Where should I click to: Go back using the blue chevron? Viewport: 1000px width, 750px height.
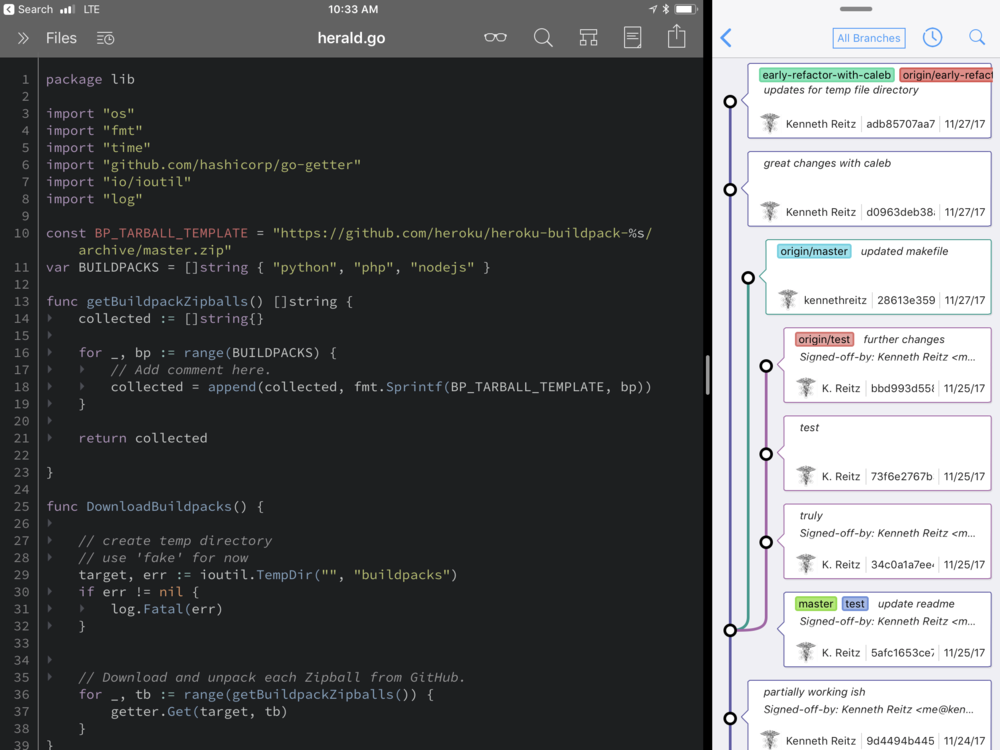(x=726, y=38)
